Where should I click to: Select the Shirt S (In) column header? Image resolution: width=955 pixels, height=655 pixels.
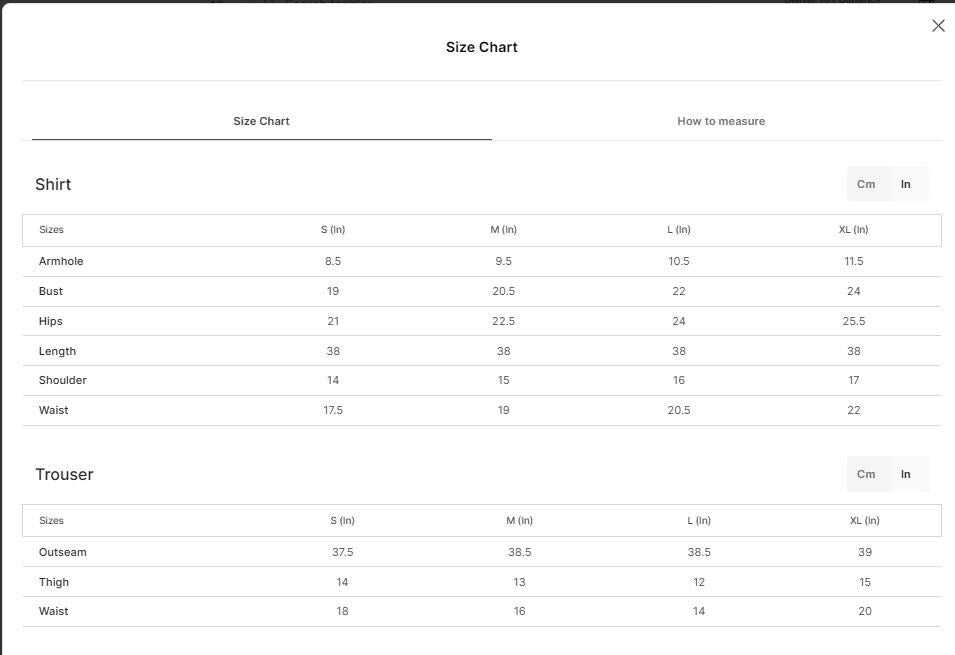(x=333, y=230)
